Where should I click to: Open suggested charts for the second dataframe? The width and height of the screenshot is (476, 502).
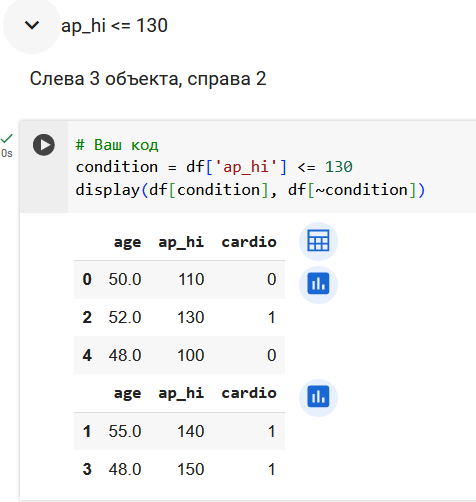pyautogui.click(x=318, y=397)
